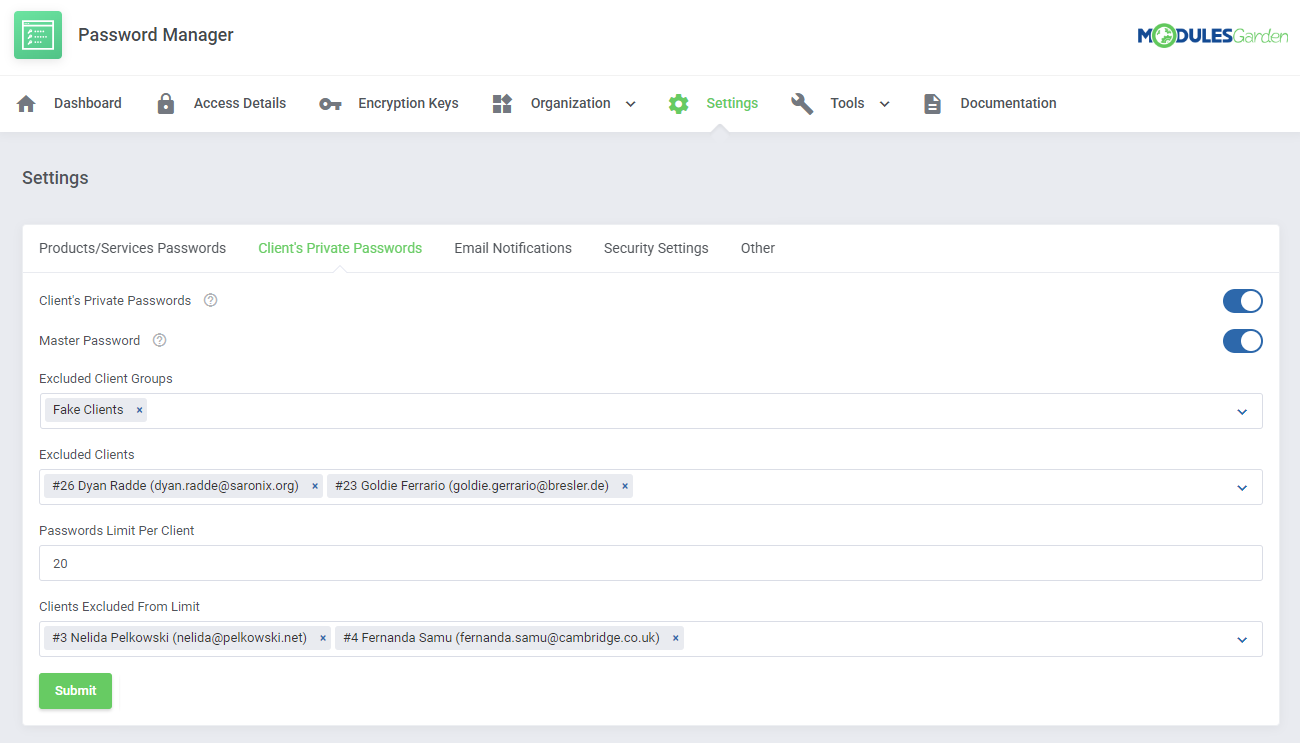Image resolution: width=1300 pixels, height=743 pixels.
Task: Click the Excluded Client Groups label
Action: 106,379
